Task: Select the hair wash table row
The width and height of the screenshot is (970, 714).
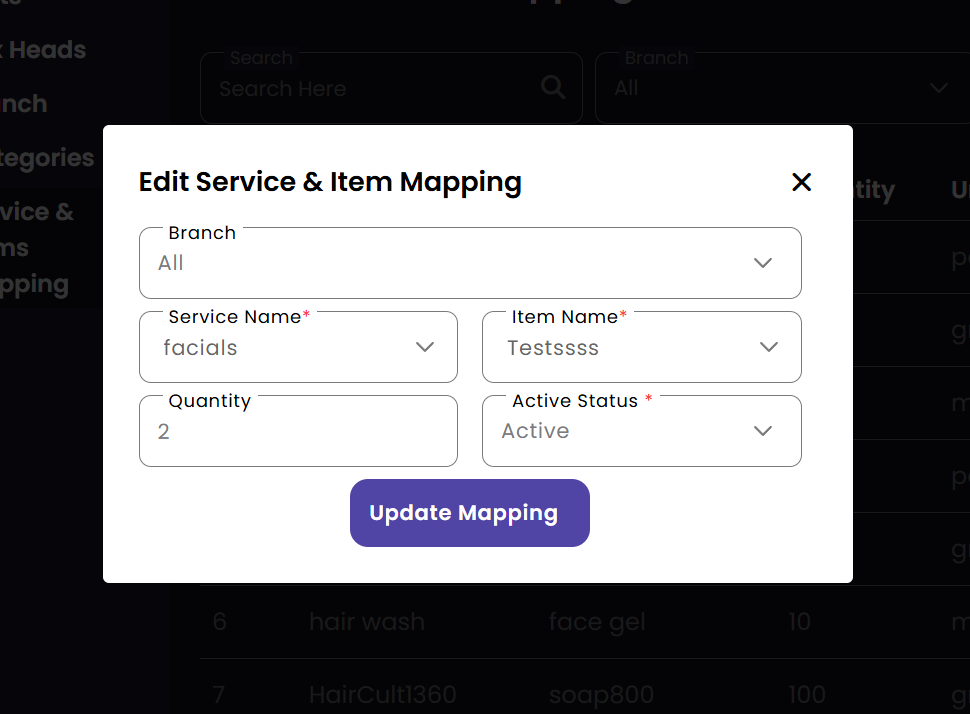Action: 366,622
